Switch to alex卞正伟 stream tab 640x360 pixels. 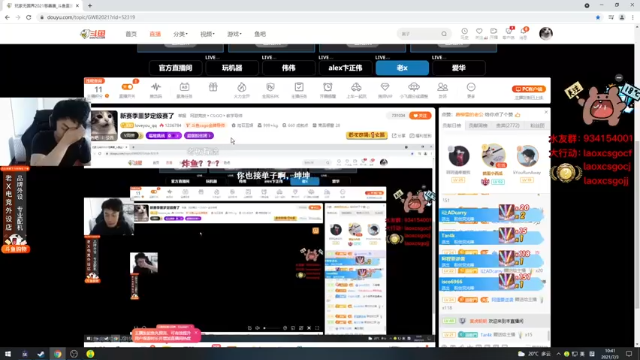coord(345,68)
